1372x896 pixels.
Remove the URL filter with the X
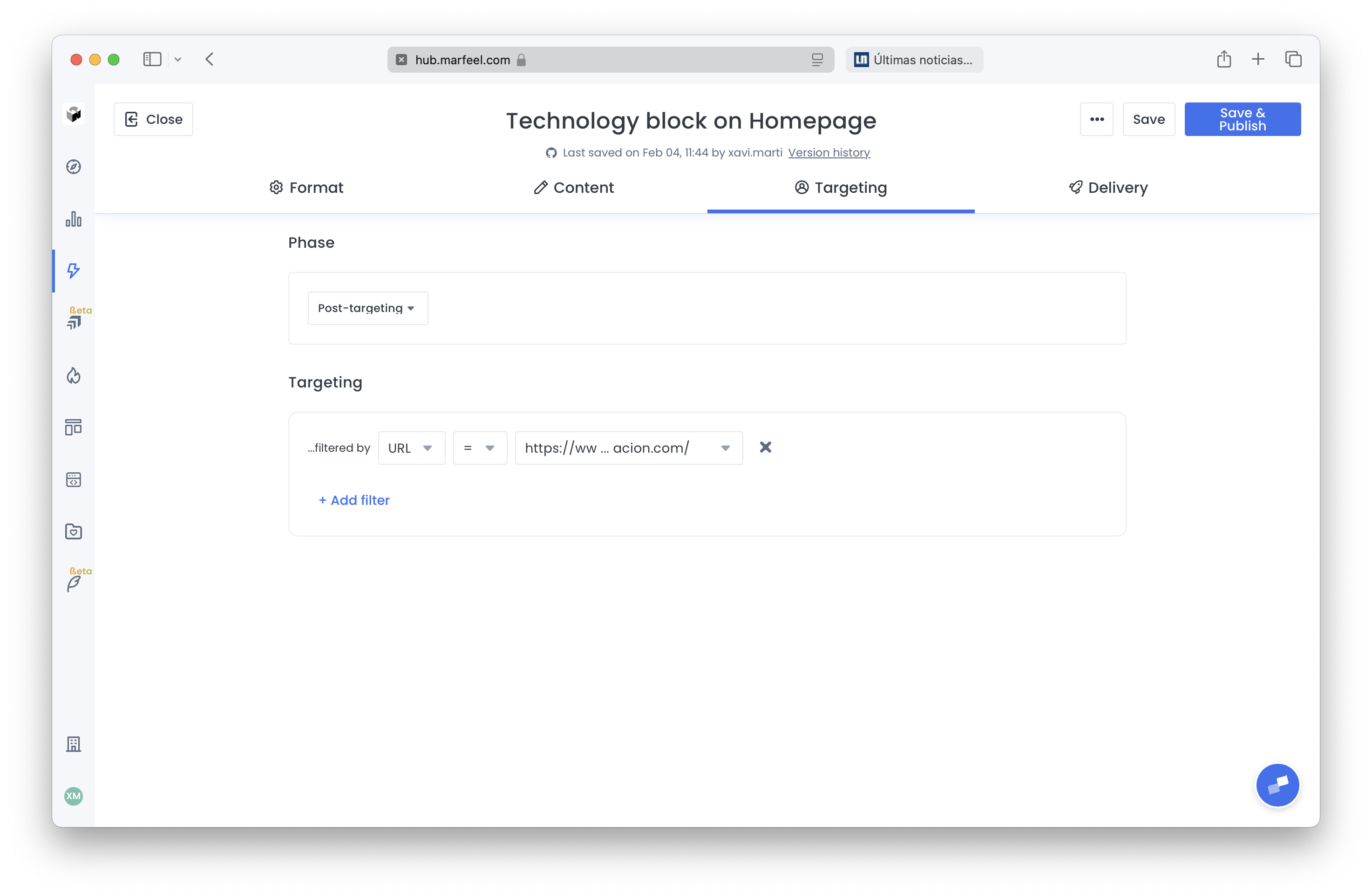tap(766, 448)
